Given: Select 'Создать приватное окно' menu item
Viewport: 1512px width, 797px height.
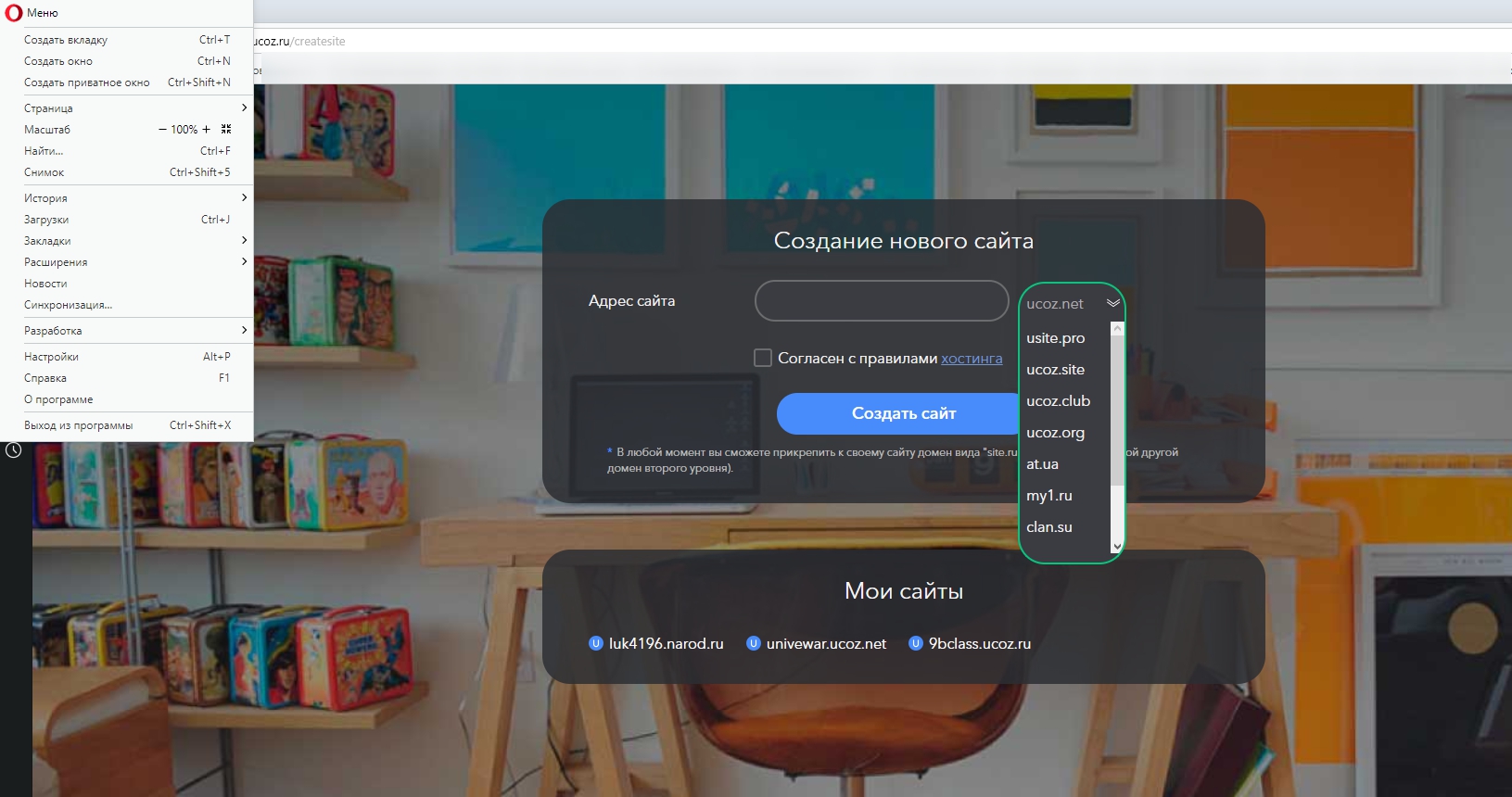Looking at the screenshot, I should [87, 82].
